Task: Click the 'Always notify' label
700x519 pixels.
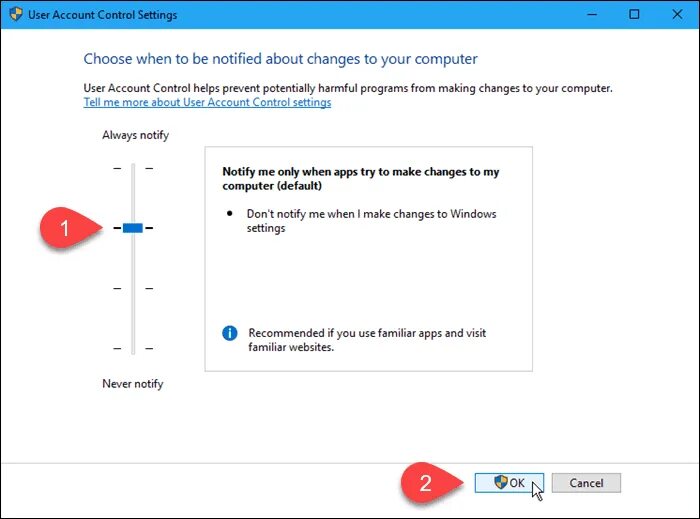Action: click(135, 135)
